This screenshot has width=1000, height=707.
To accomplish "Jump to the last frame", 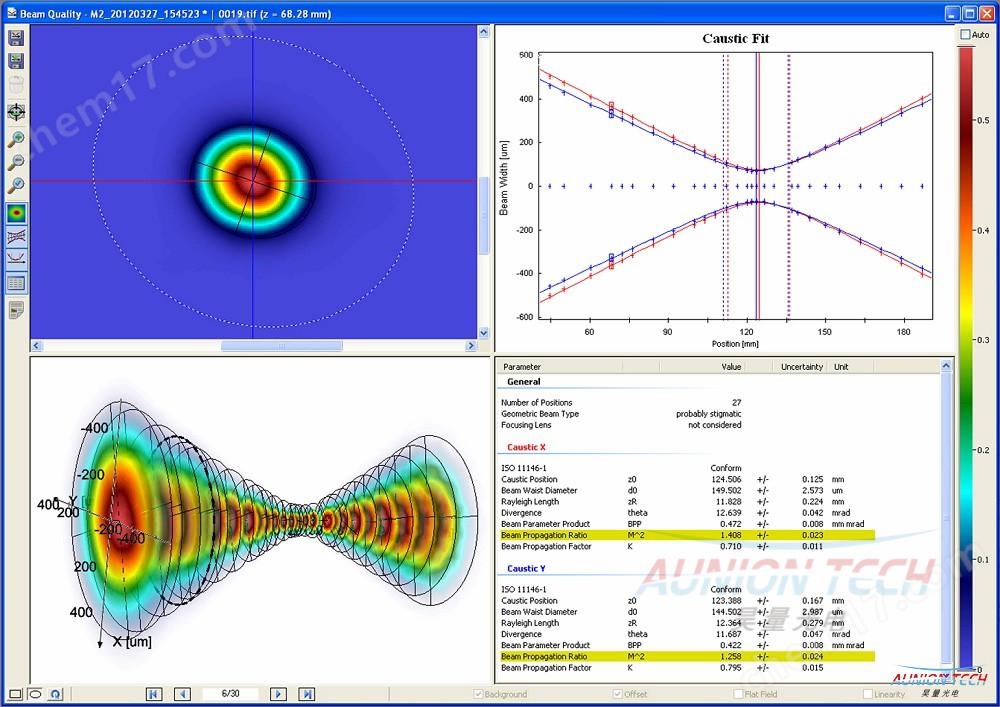I will pos(307,694).
